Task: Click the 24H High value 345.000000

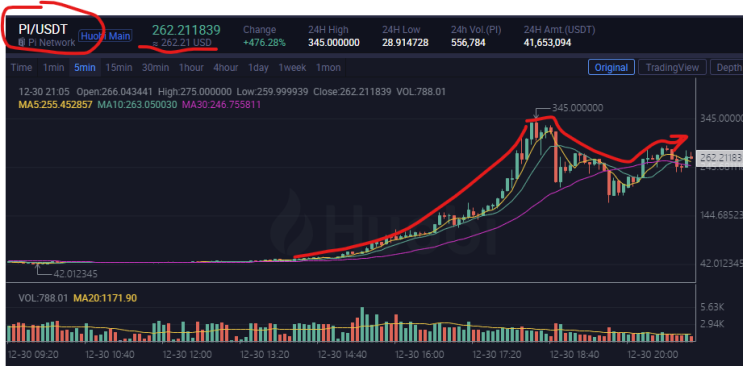Action: 334,43
